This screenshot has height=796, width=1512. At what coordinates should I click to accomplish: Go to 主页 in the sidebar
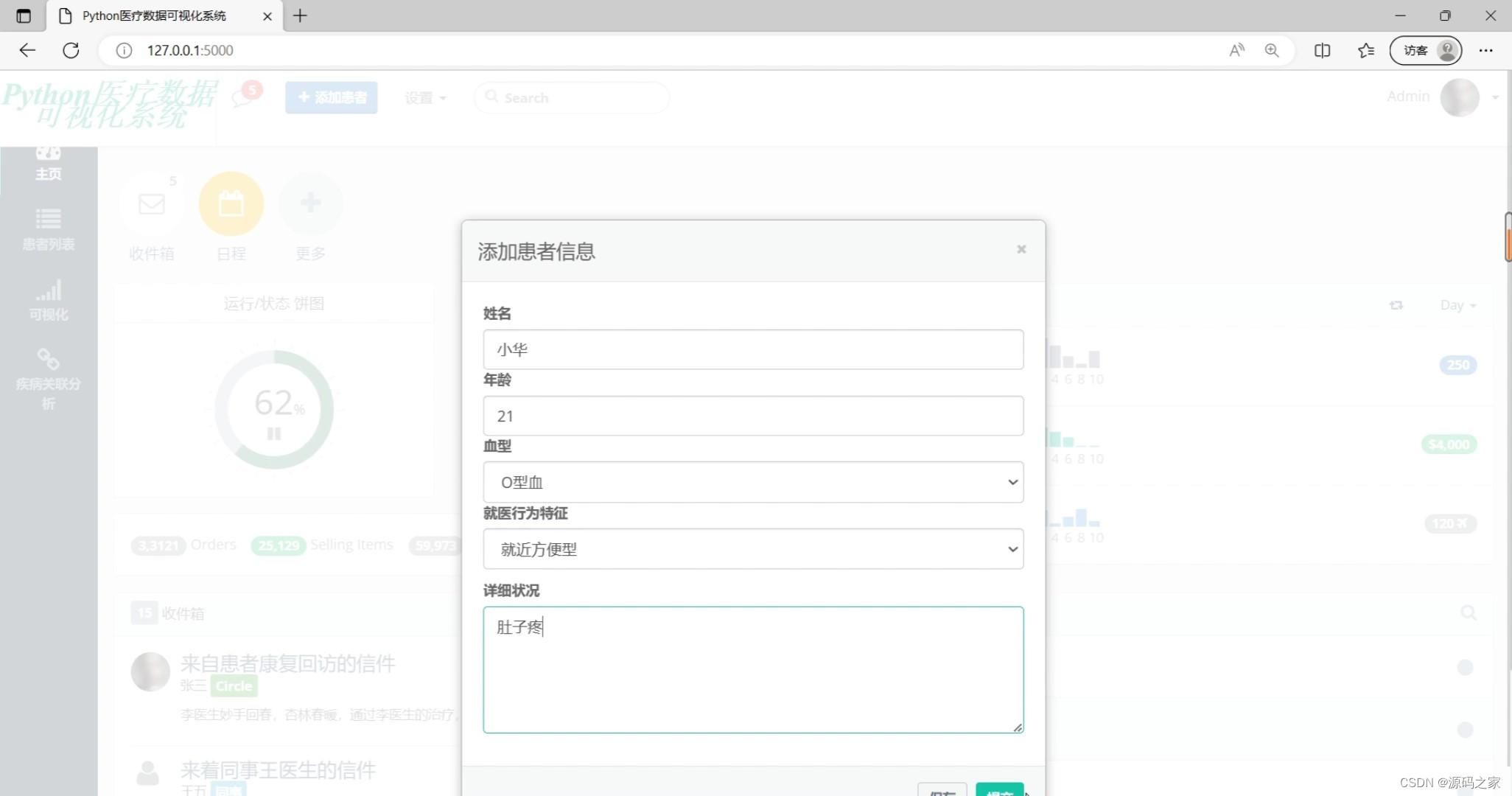pyautogui.click(x=49, y=164)
